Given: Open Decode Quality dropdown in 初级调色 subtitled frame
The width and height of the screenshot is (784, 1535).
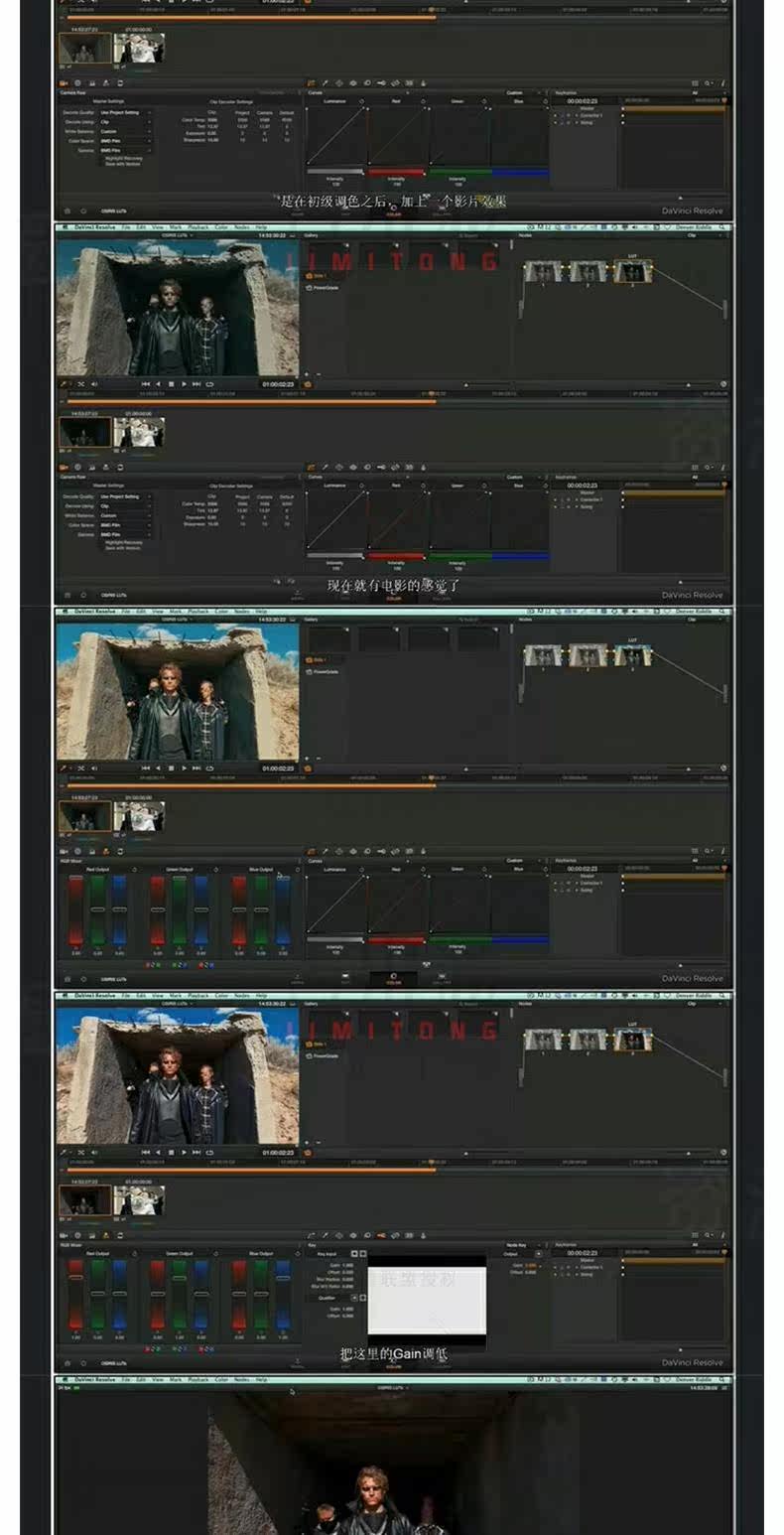Looking at the screenshot, I should coord(125,112).
